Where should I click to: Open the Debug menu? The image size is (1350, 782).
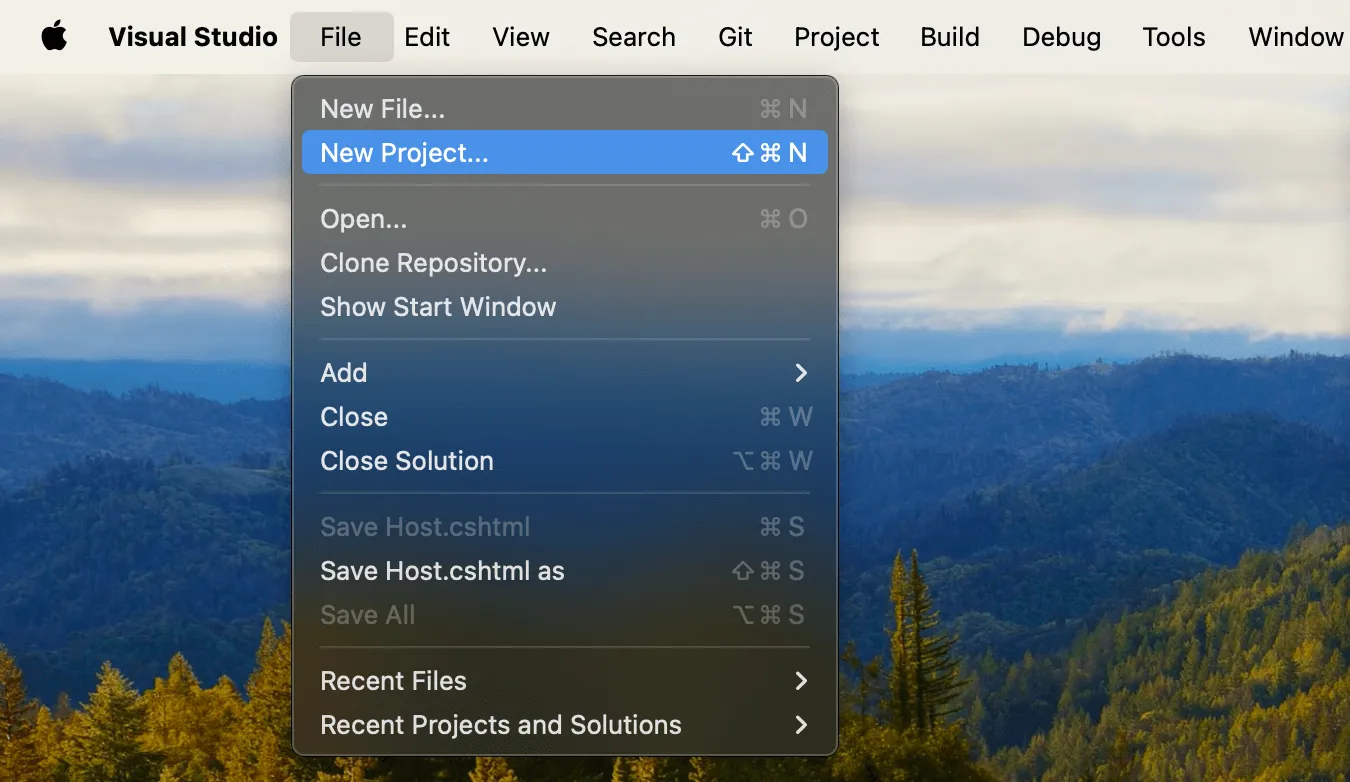tap(1061, 36)
